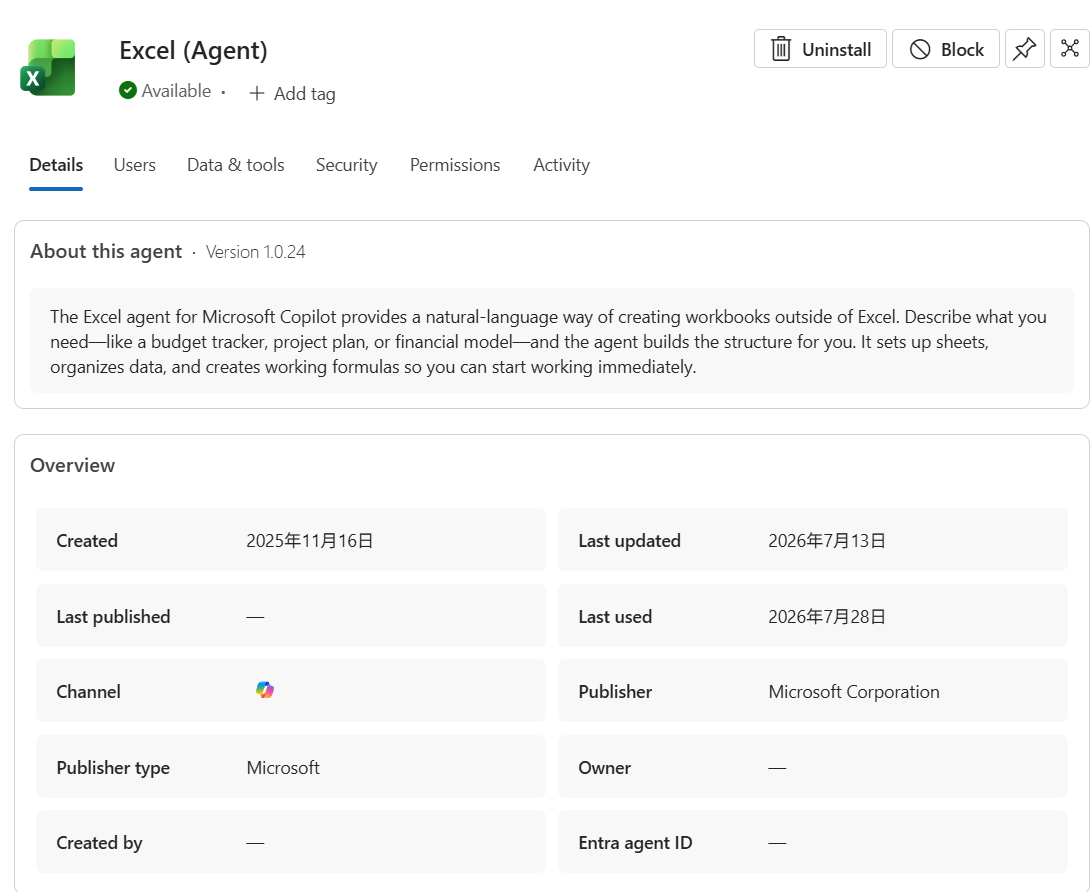Viewport: 1091px width, 892px height.
Task: Pin the agent with the pushpin icon
Action: point(1024,49)
